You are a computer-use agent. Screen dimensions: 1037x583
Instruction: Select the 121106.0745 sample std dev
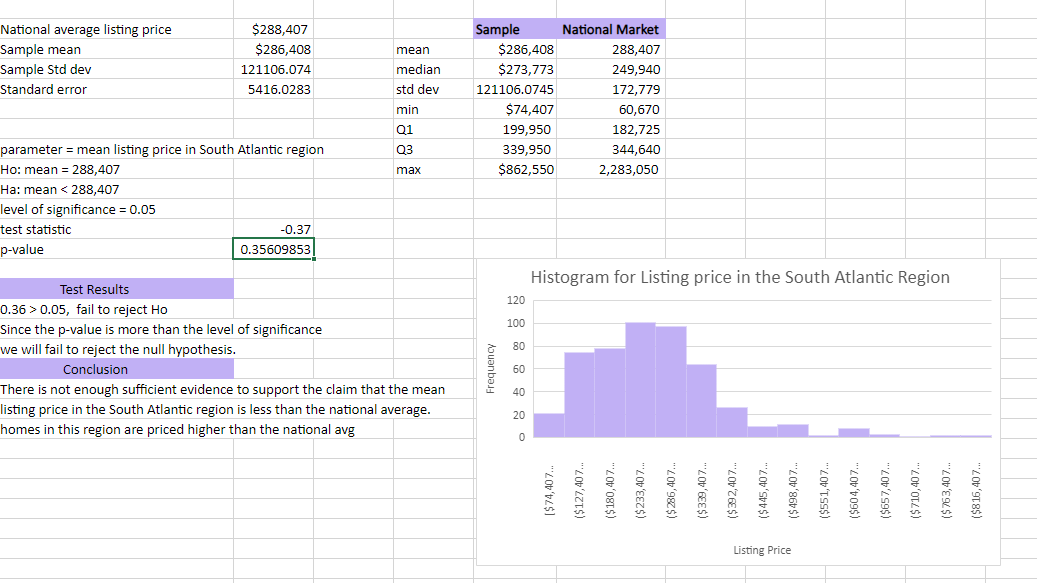click(x=515, y=89)
